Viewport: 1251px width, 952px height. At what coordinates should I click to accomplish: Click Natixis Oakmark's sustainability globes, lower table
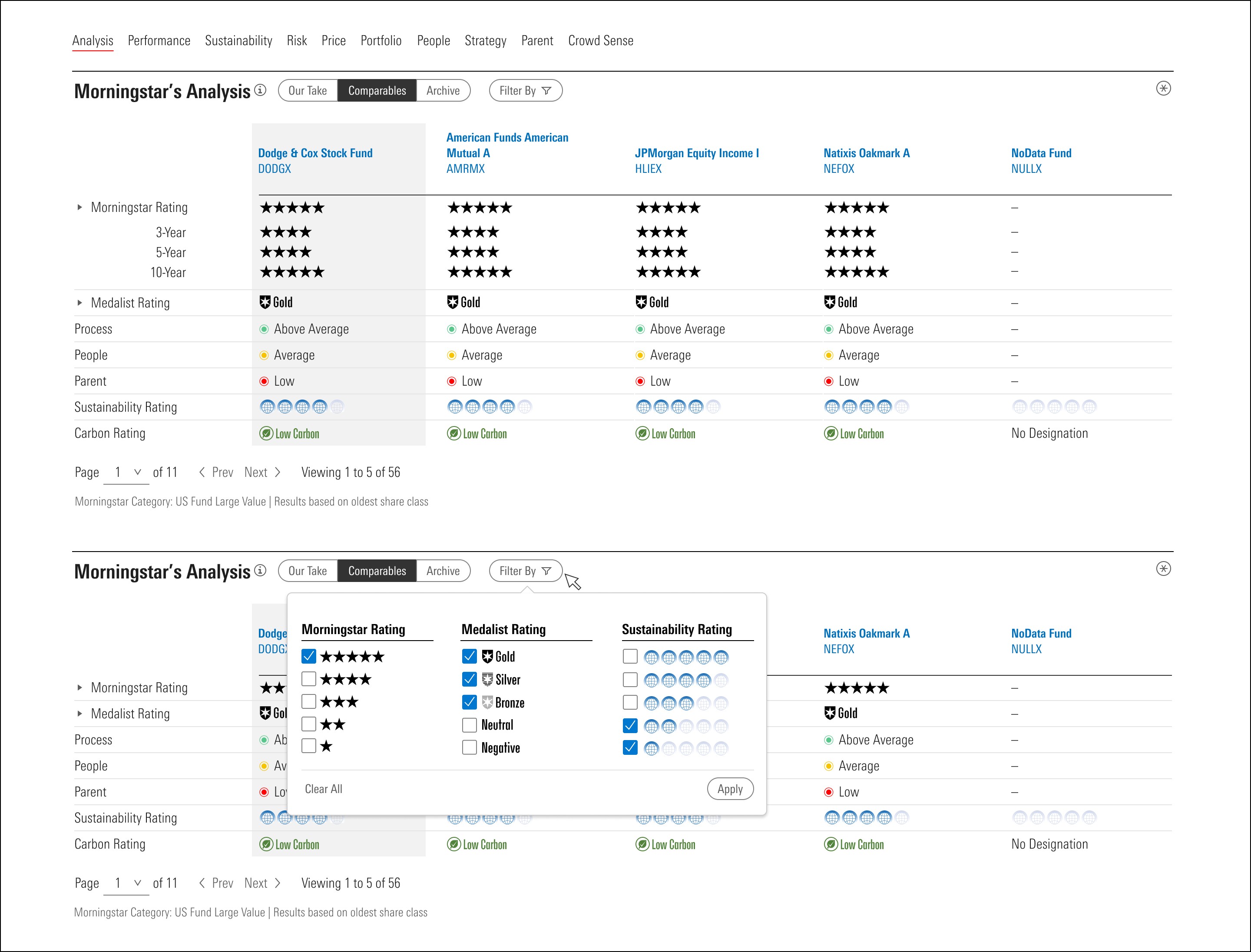point(867,817)
